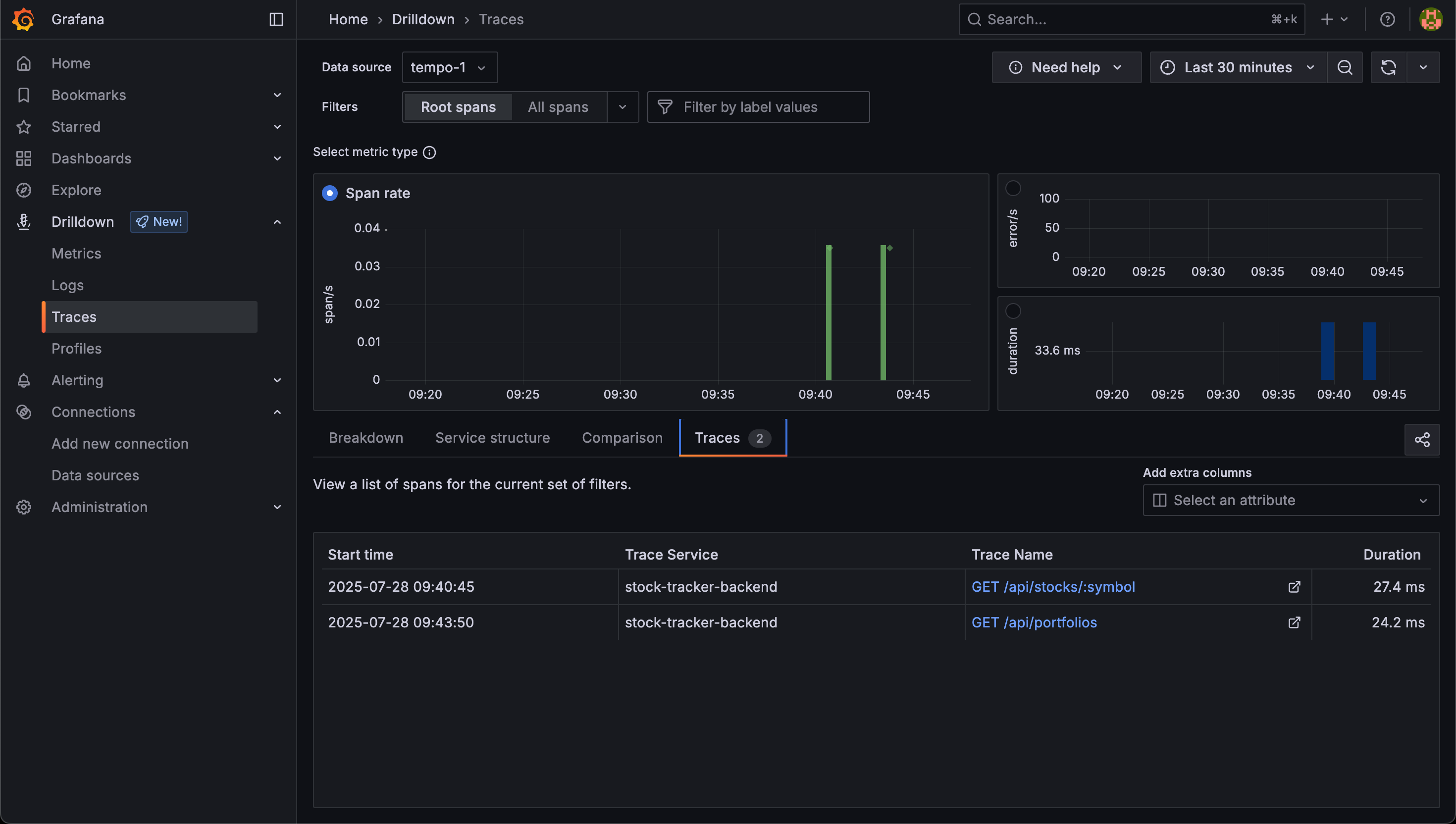The image size is (1456, 824).
Task: Click the Start time column header
Action: 361,555
